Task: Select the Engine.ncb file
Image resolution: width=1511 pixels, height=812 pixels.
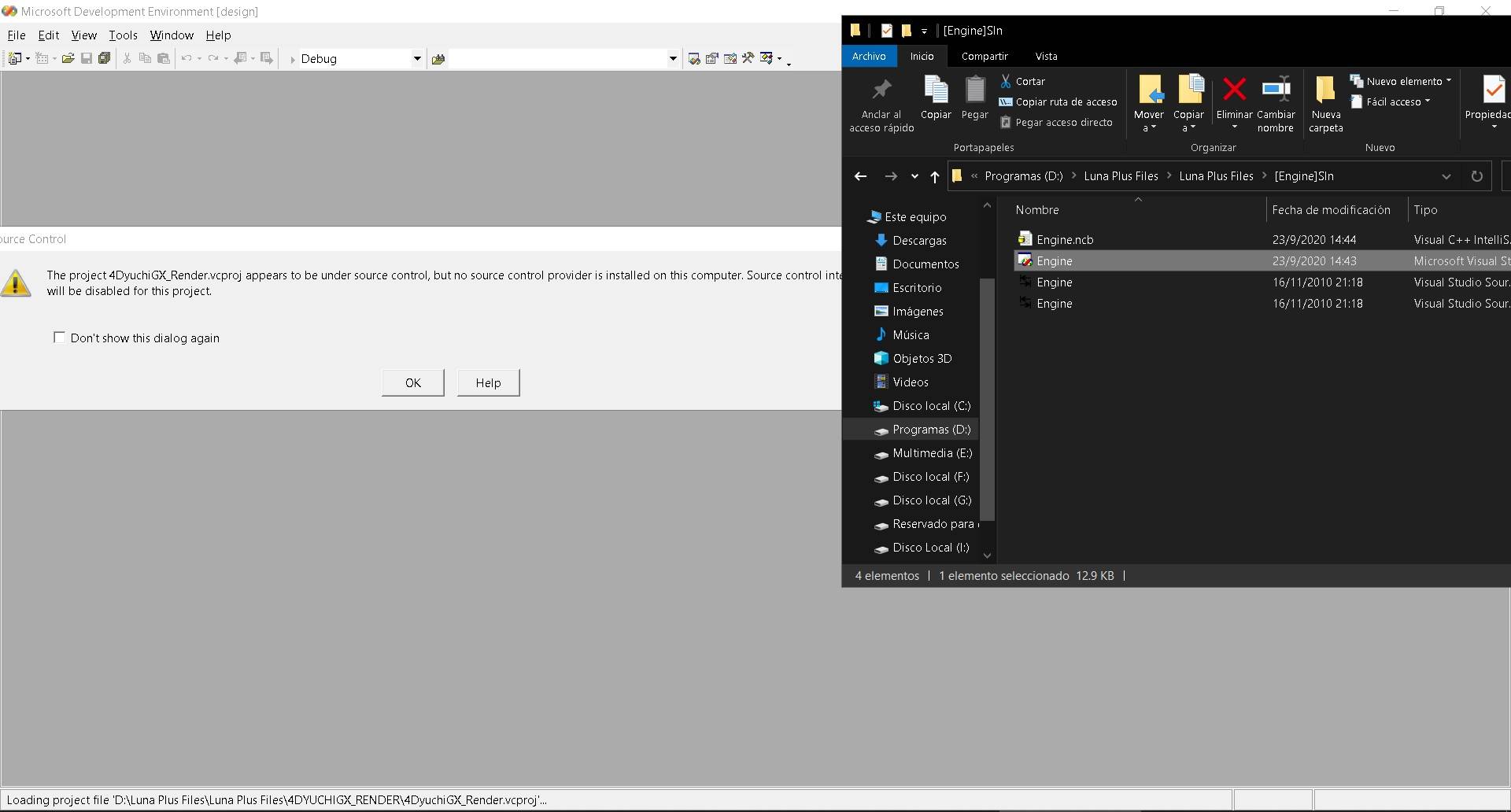Action: tap(1065, 239)
